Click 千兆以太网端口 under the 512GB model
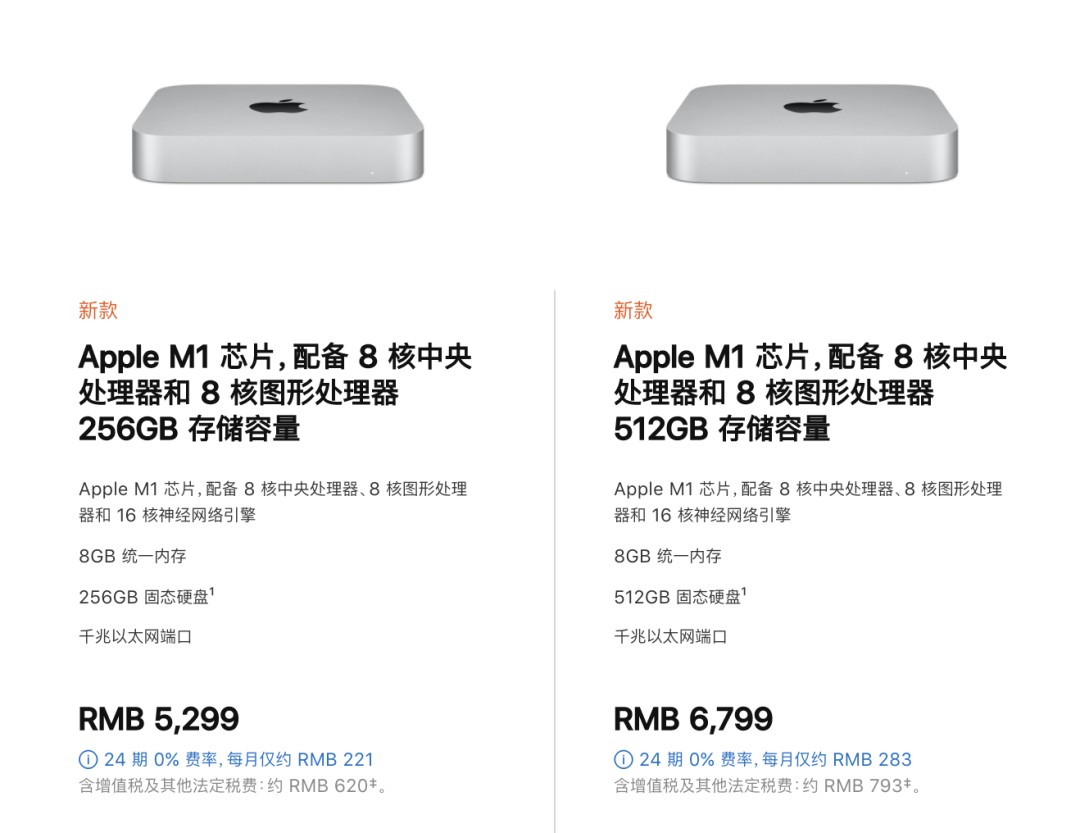Screen dimensions: 1080x833 coord(670,636)
